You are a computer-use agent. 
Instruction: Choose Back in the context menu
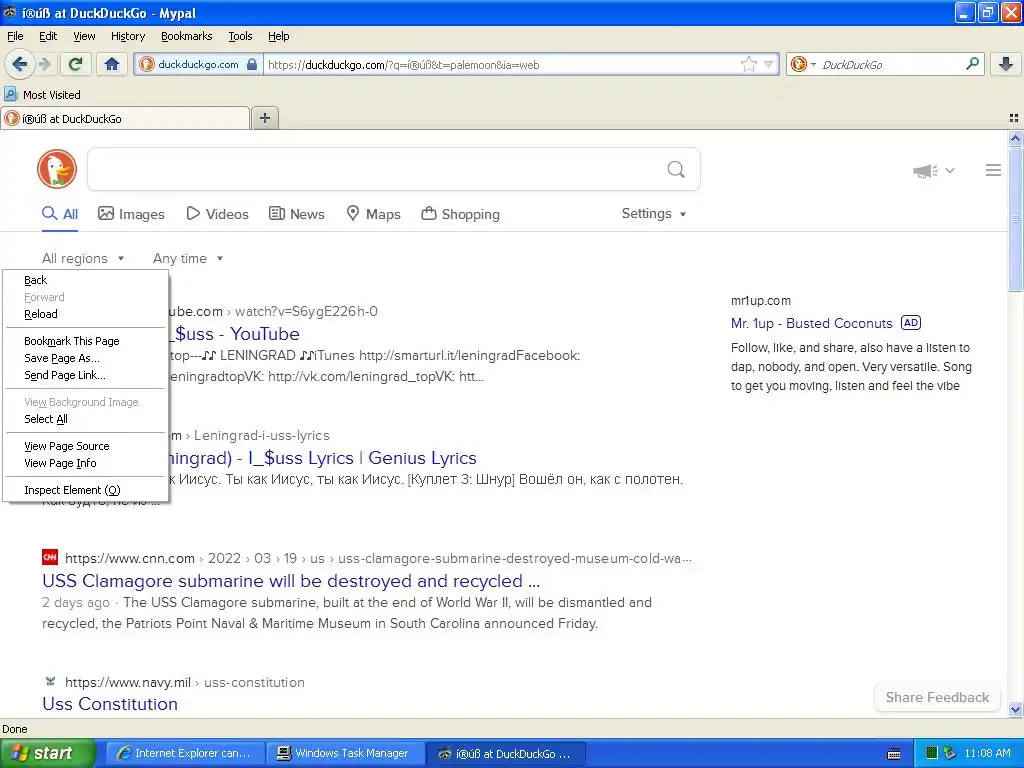[86, 280]
